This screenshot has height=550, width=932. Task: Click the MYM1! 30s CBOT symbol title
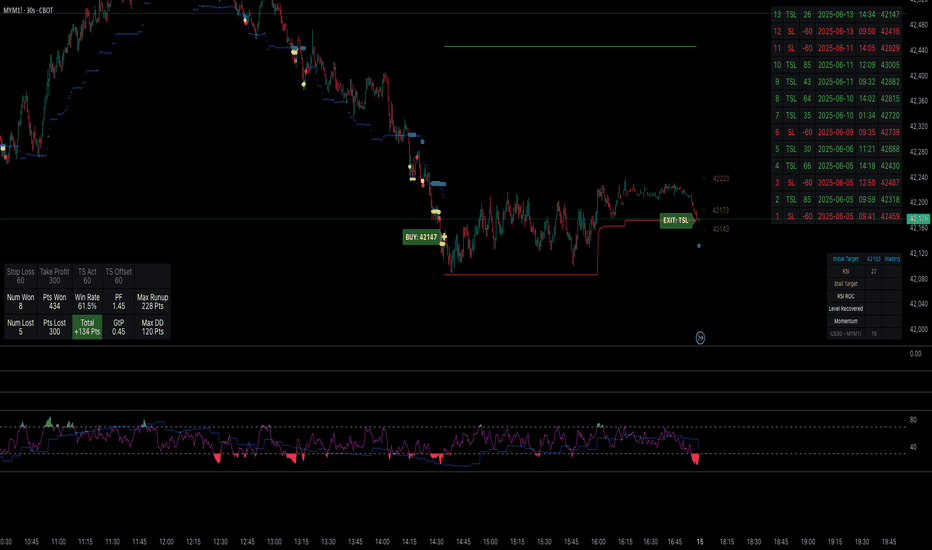(x=29, y=10)
